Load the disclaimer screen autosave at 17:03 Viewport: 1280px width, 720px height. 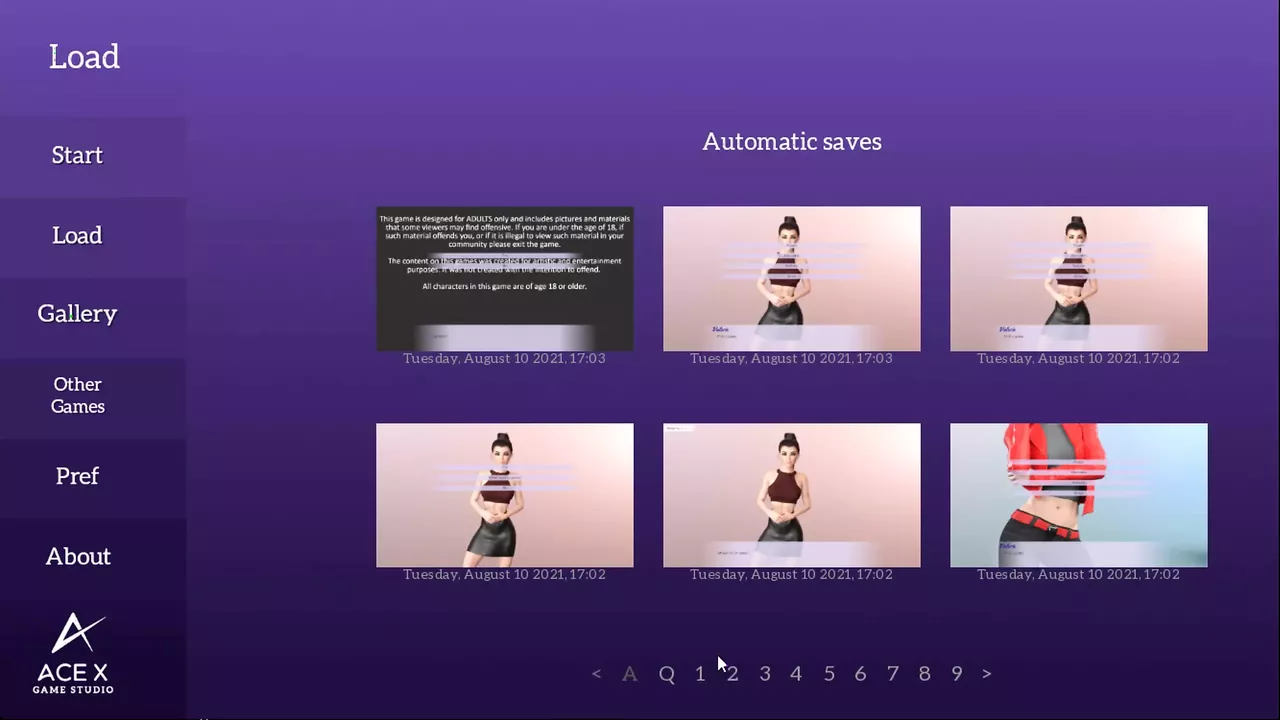tap(504, 279)
